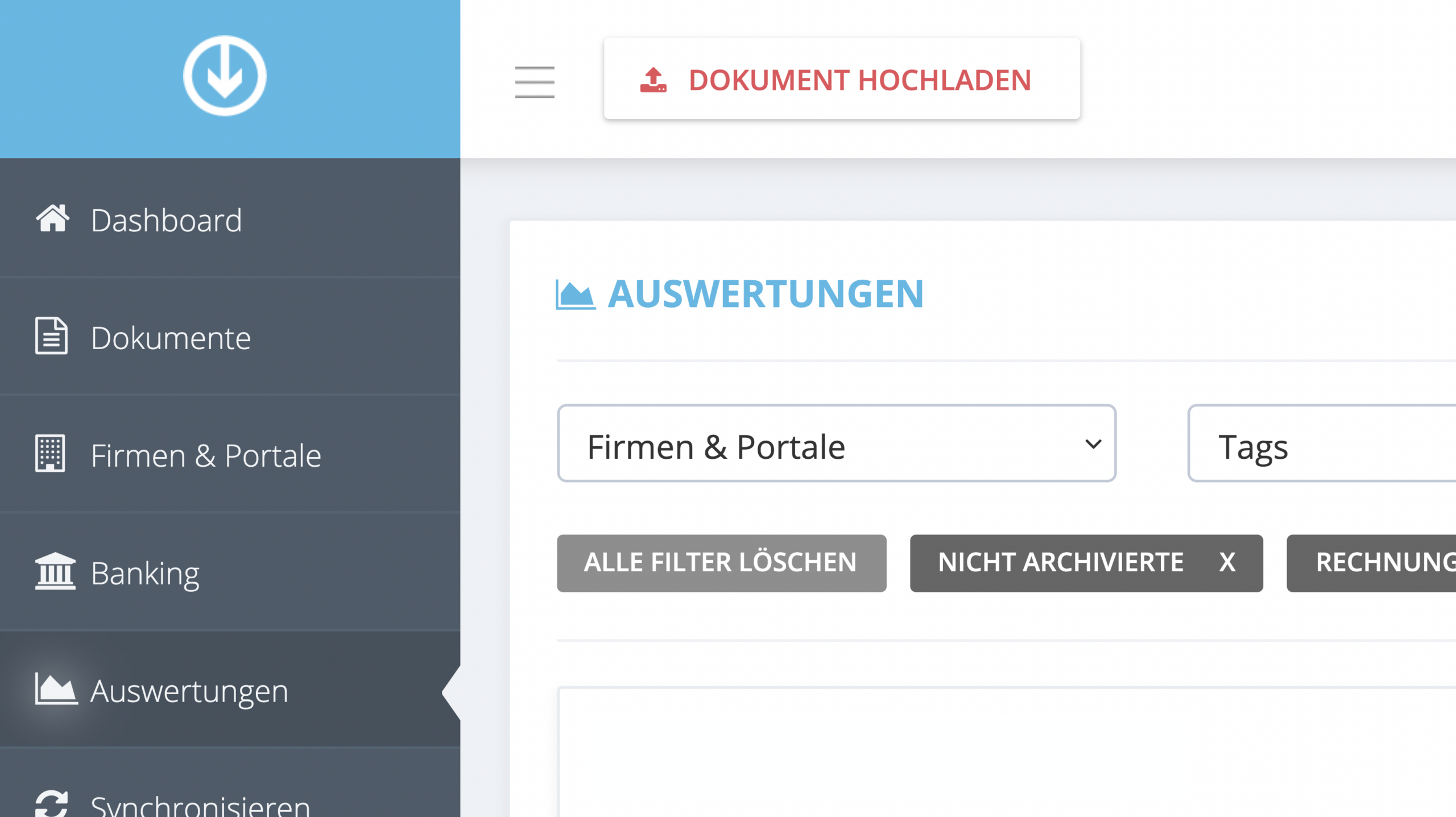Viewport: 1456px width, 817px height.
Task: Open the Firmen & Portale dropdown
Action: point(837,443)
